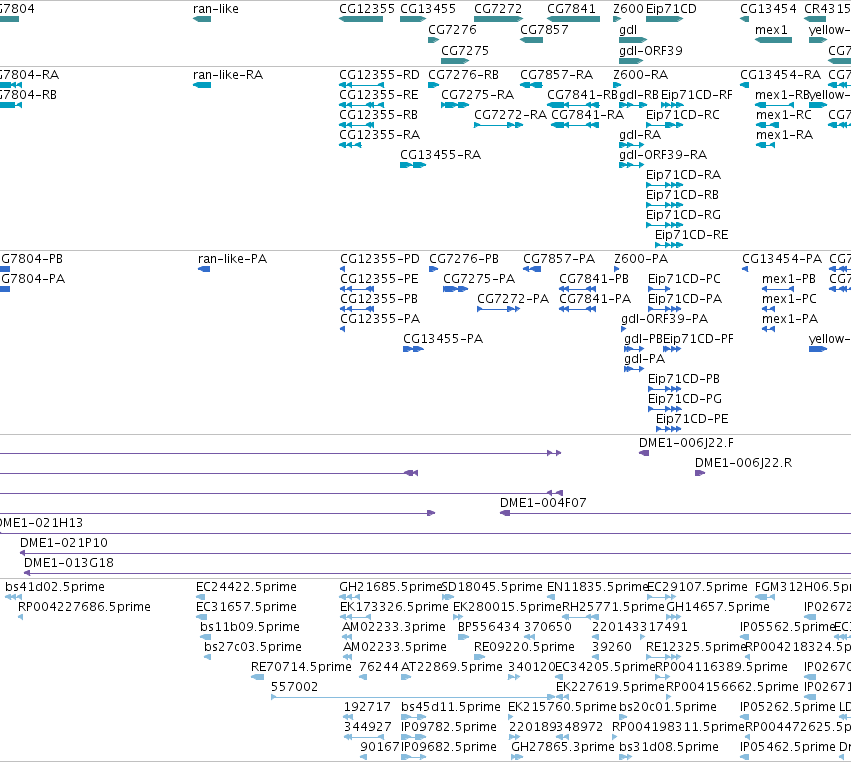Screen dimensions: 851x762
Task: Click the 557002 EST label
Action: [294, 687]
